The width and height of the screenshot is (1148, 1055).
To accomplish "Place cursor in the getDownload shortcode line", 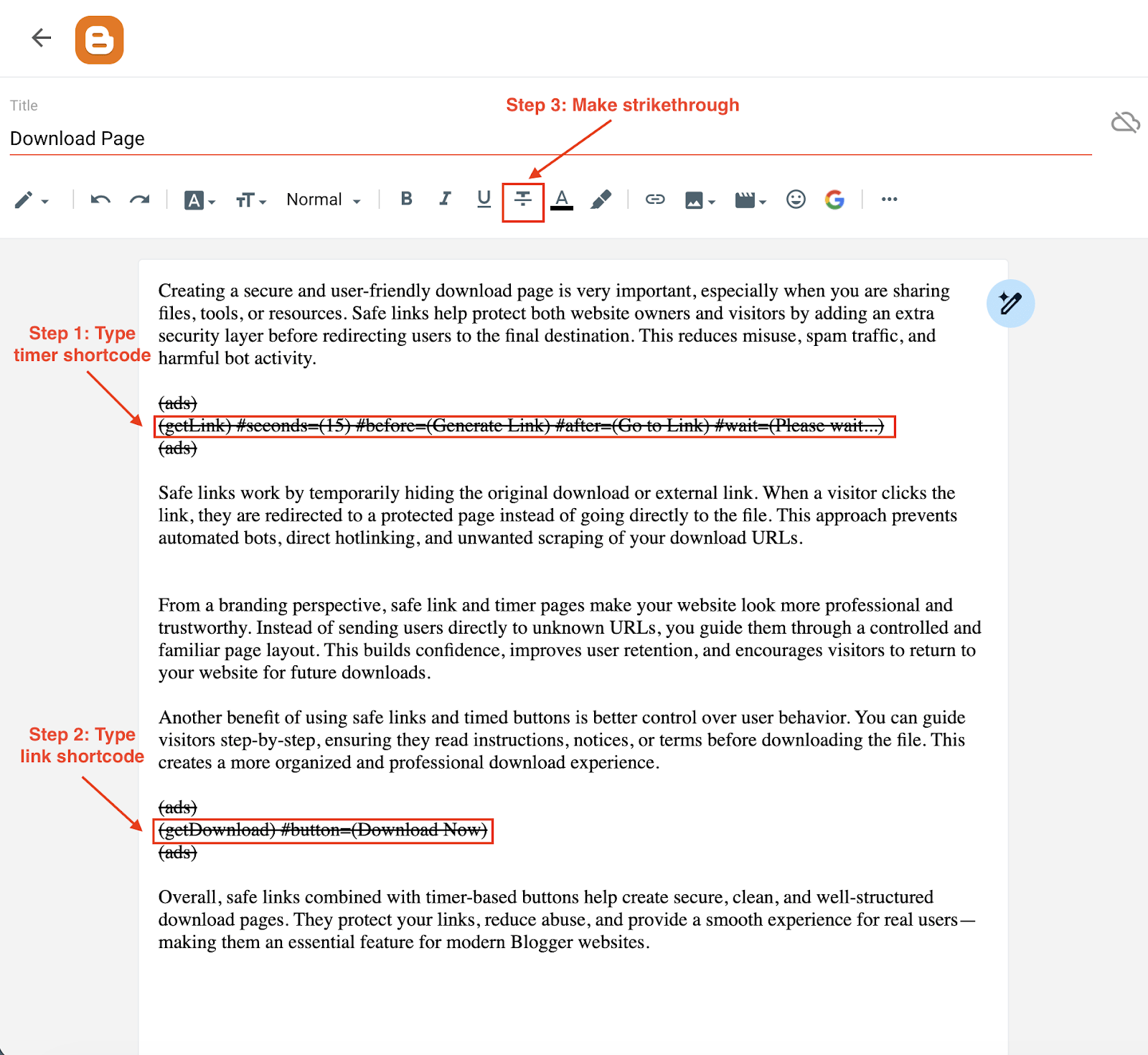I will pos(323,830).
